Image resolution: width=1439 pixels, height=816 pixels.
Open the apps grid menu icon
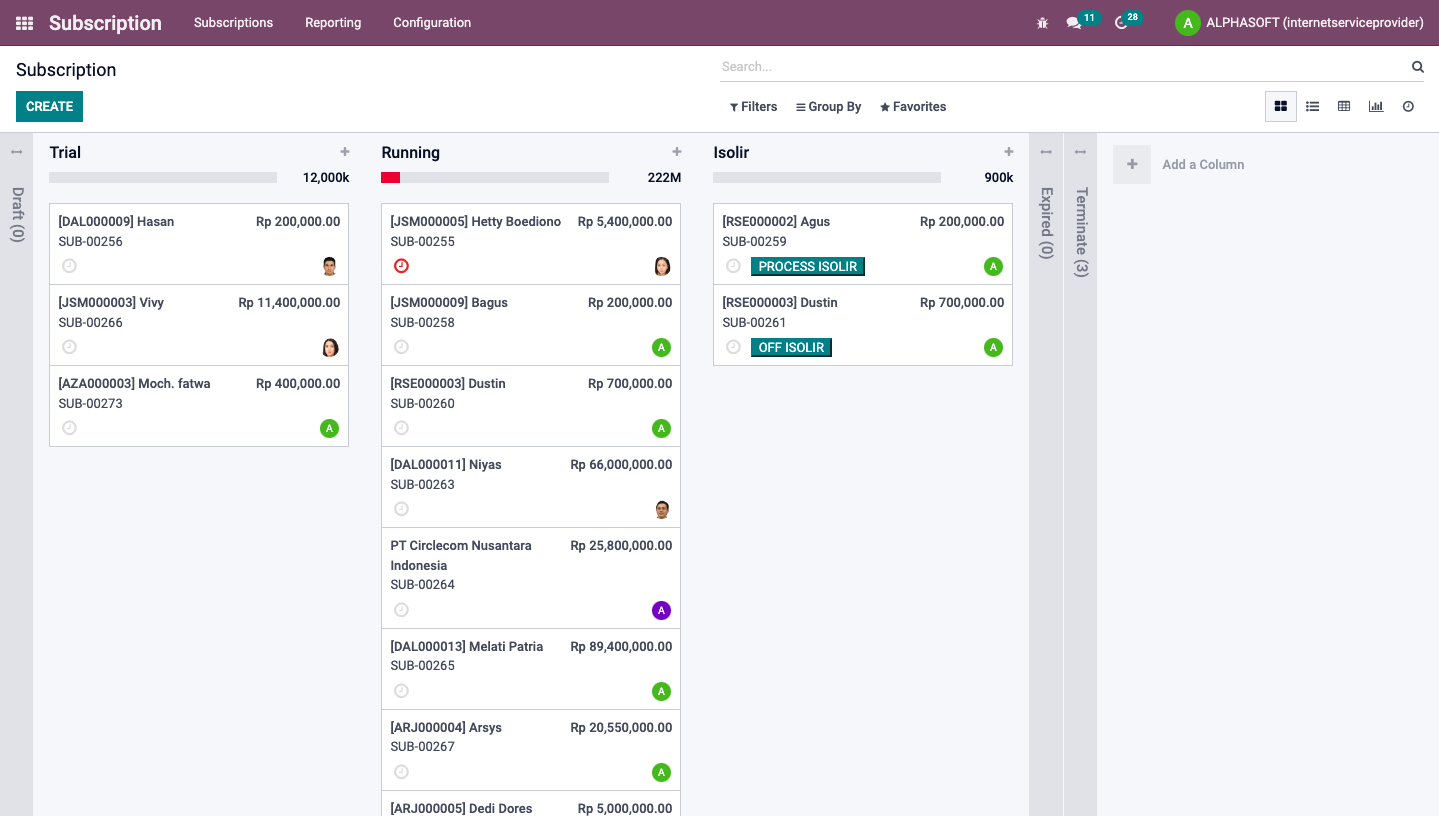(x=25, y=23)
